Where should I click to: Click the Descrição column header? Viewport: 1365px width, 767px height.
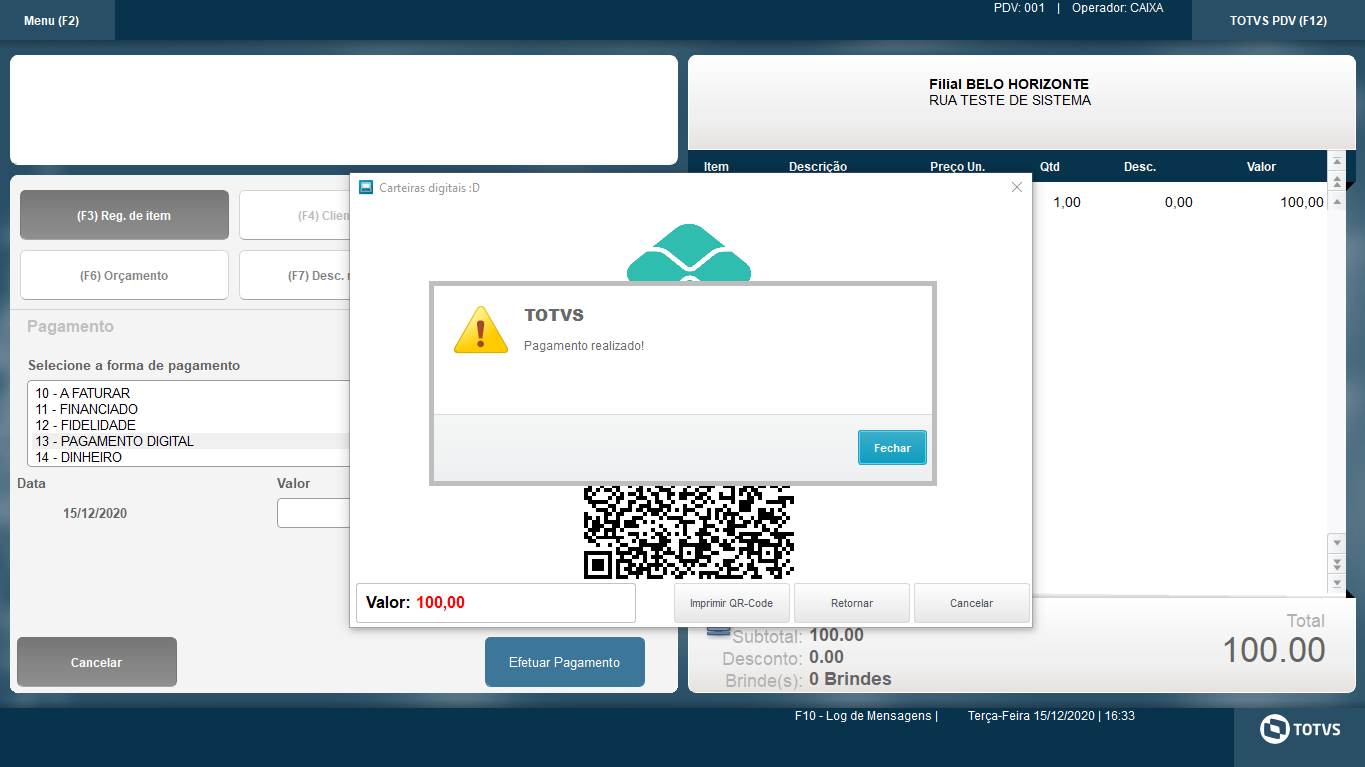pos(818,167)
